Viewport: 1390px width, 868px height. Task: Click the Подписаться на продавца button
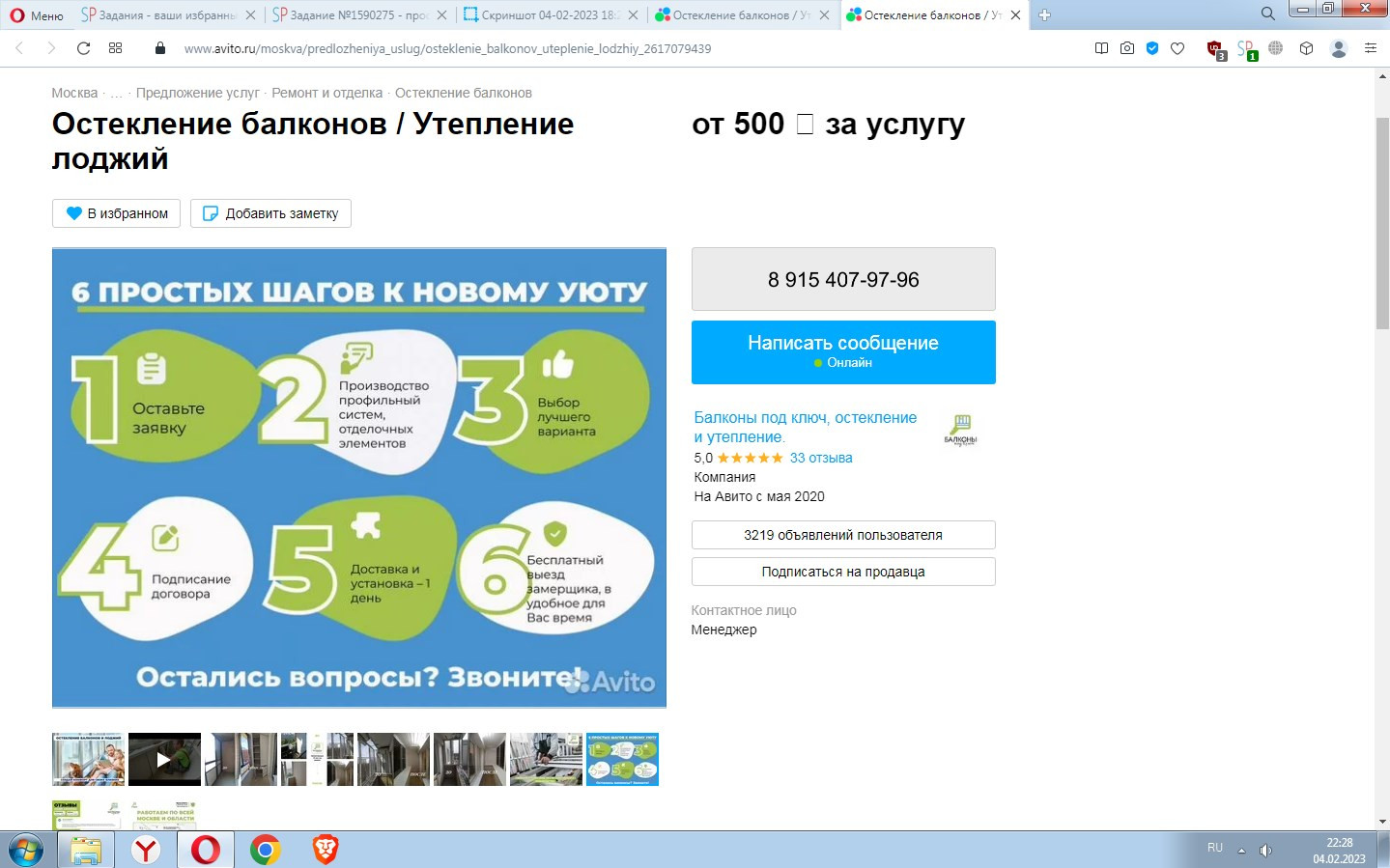tap(843, 572)
